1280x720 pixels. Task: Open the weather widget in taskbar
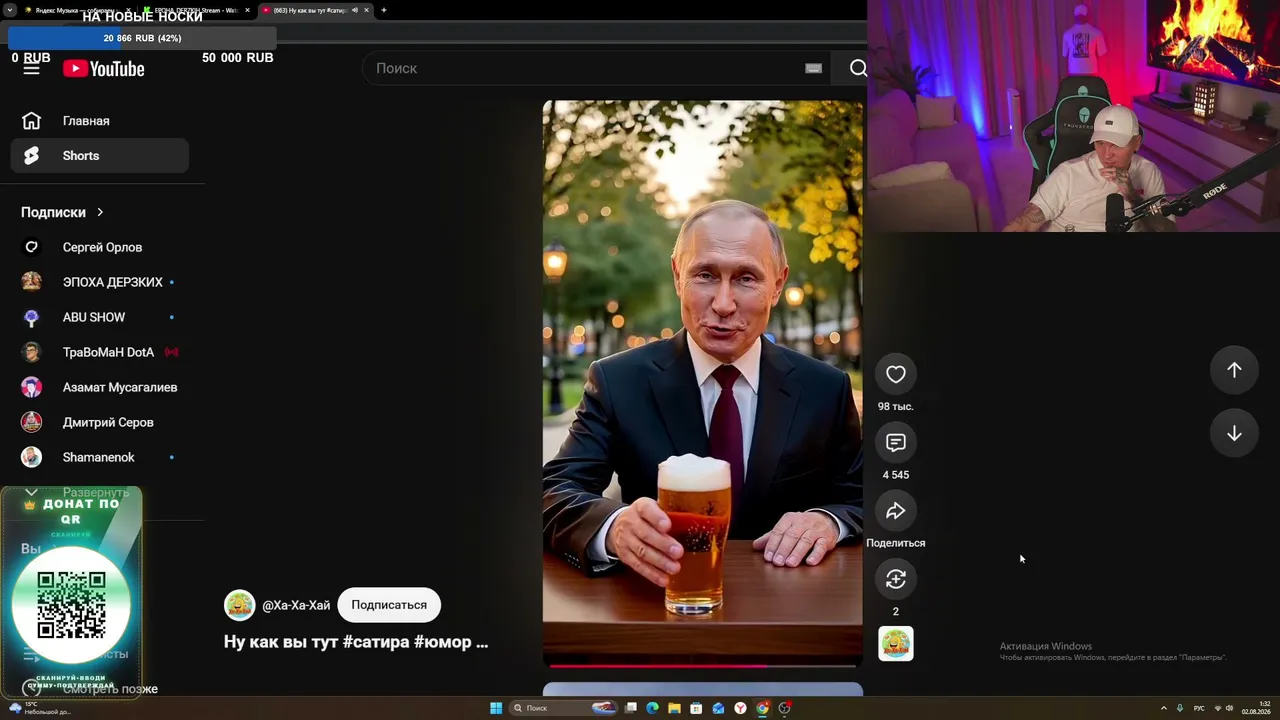click(x=40, y=708)
